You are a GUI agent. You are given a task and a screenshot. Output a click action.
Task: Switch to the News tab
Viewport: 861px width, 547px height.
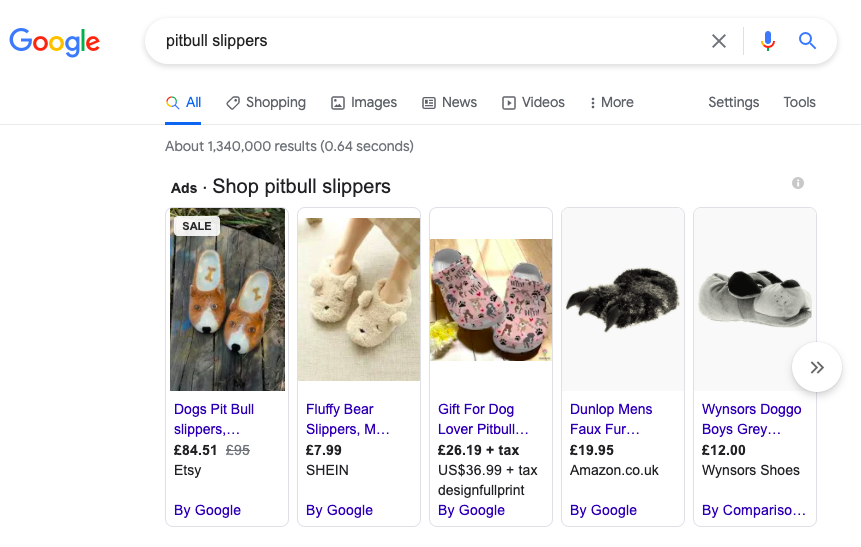point(450,103)
